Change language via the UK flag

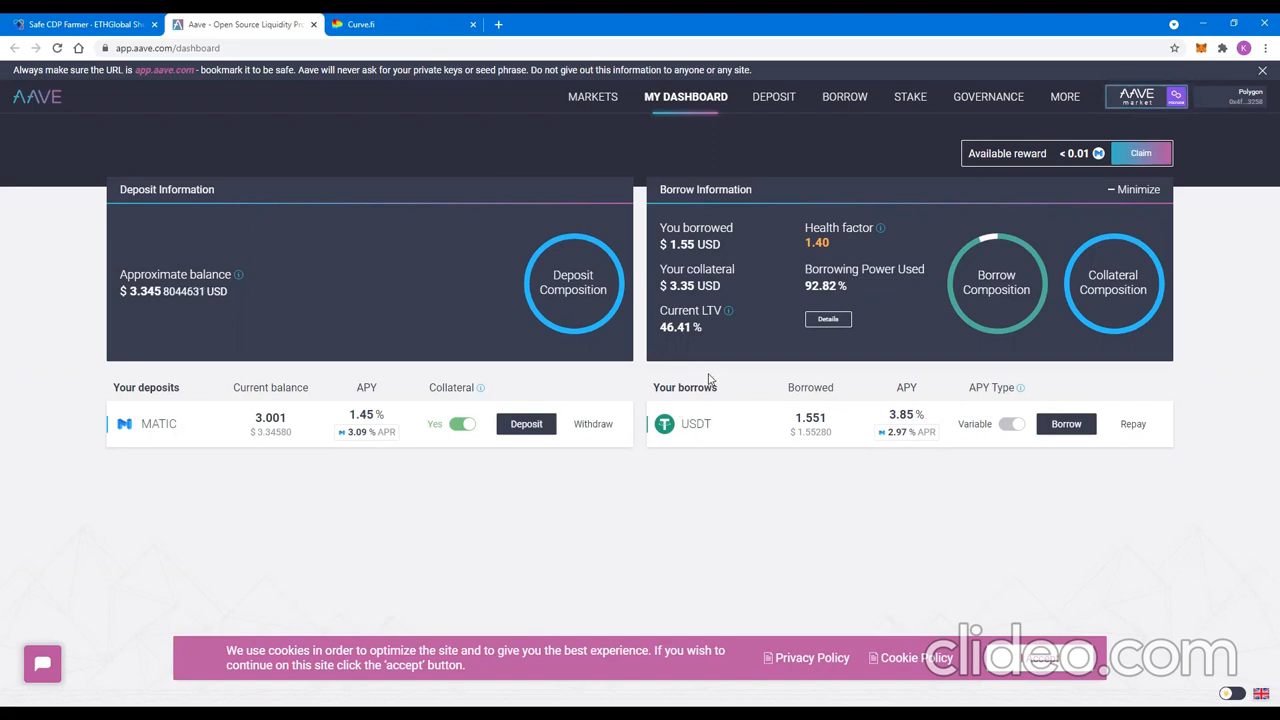tap(1261, 694)
